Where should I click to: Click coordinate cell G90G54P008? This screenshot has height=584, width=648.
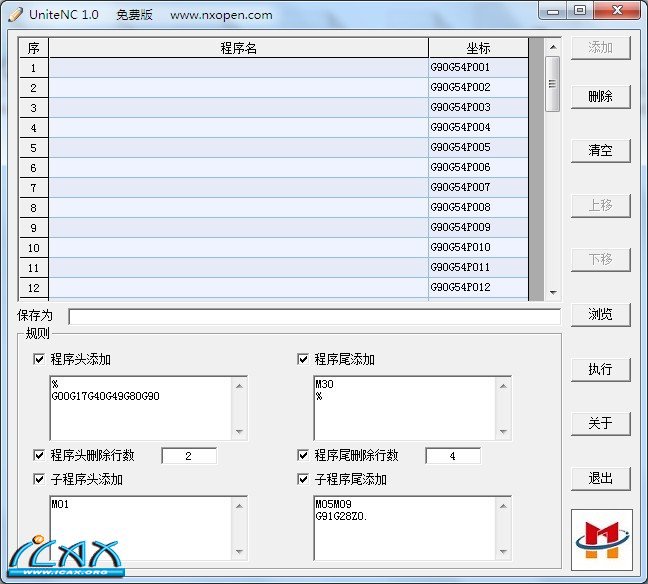(x=479, y=207)
